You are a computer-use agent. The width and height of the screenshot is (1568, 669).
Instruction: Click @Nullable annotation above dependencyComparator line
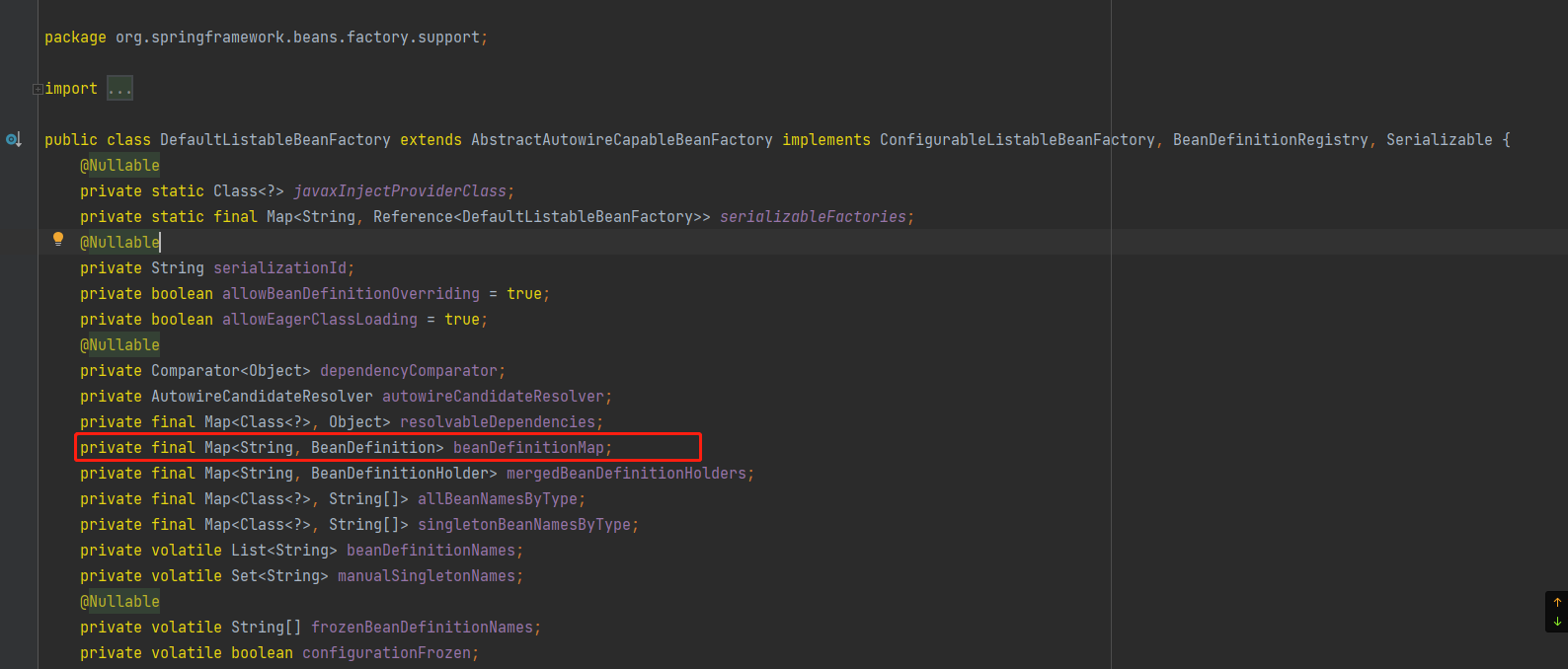pyautogui.click(x=119, y=345)
